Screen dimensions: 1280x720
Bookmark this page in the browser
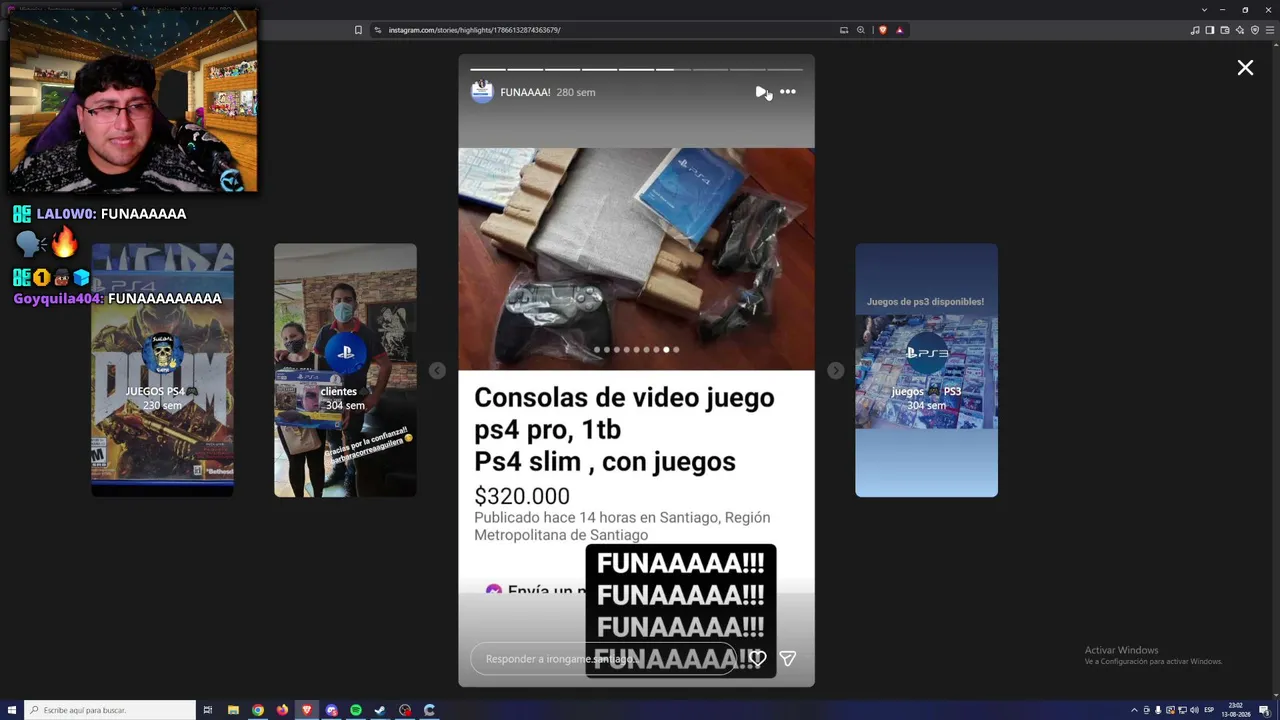point(358,30)
